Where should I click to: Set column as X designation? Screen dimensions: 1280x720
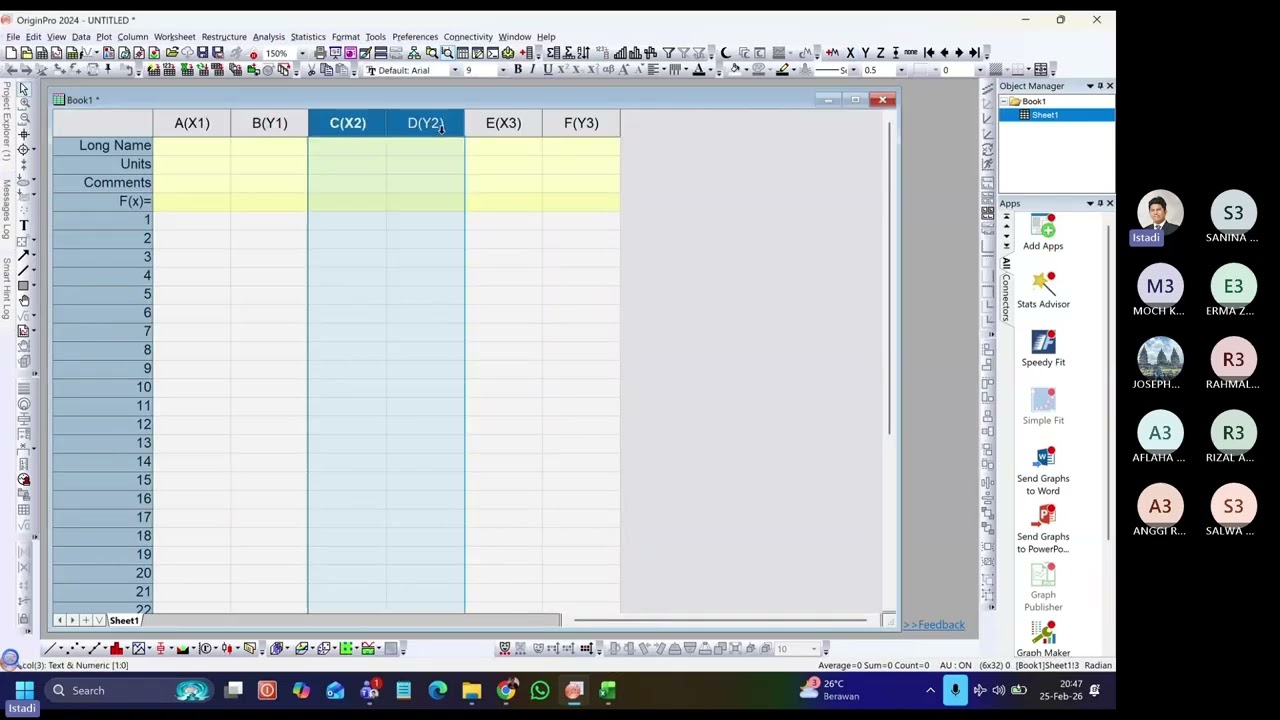point(850,52)
